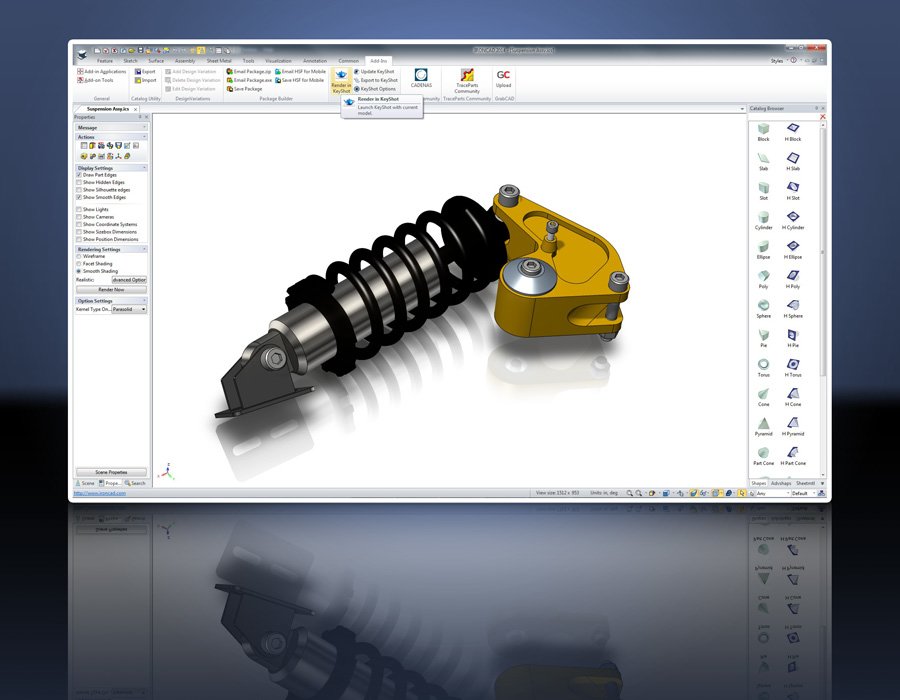
Task: Enable Show Cameras checkbox
Action: (79, 217)
